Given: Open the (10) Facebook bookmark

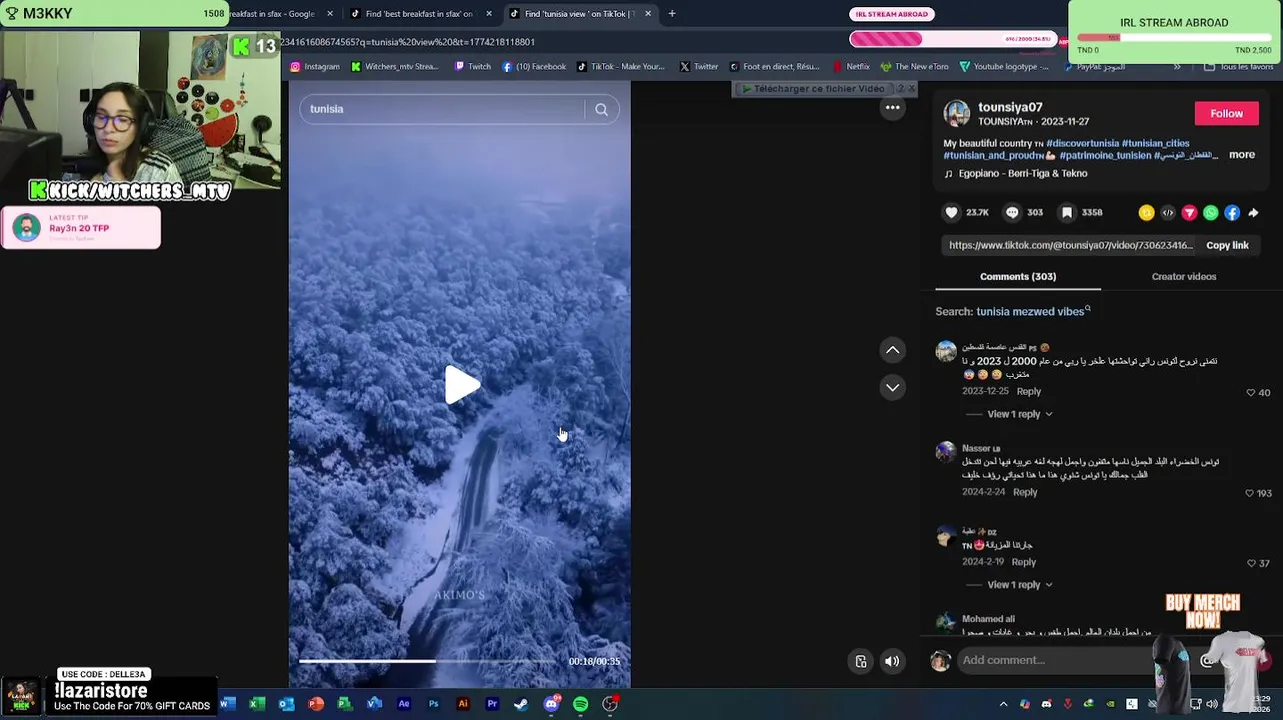Looking at the screenshot, I should point(534,67).
